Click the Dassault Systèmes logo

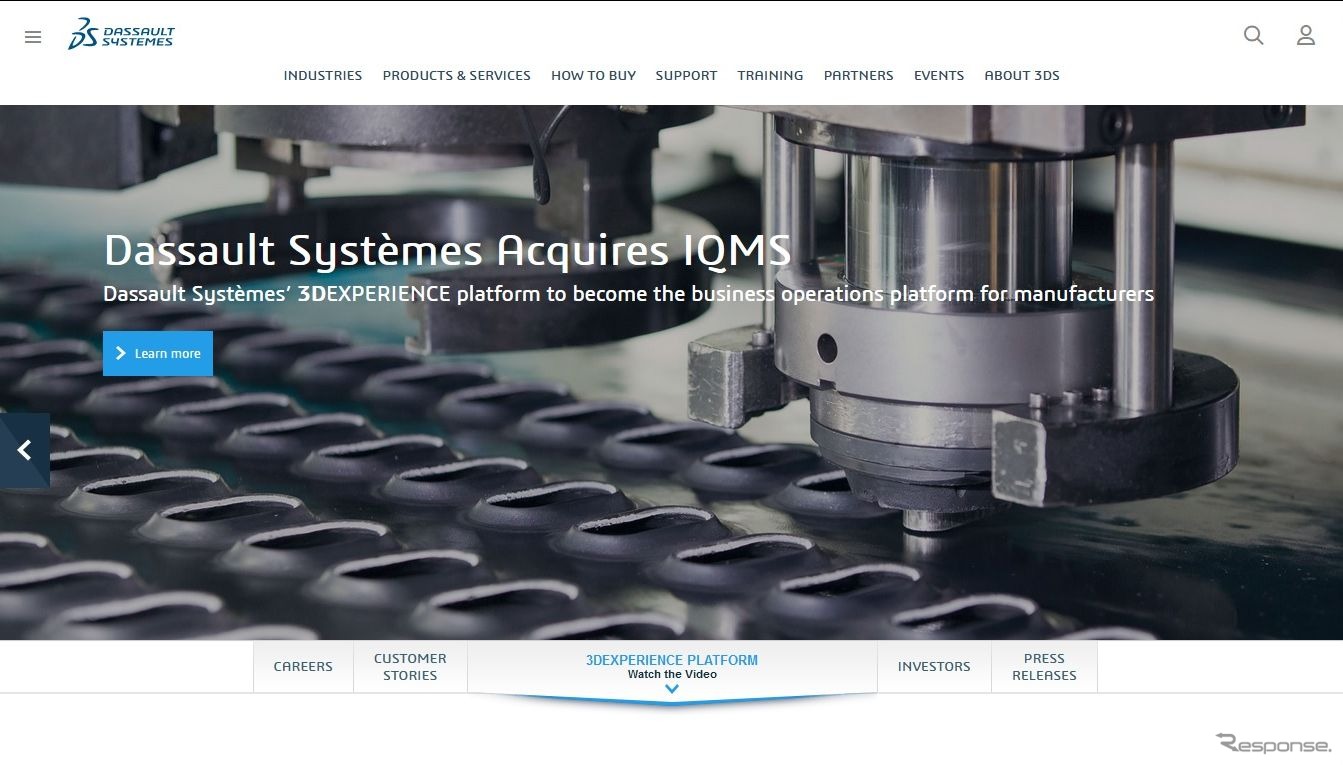[x=121, y=34]
